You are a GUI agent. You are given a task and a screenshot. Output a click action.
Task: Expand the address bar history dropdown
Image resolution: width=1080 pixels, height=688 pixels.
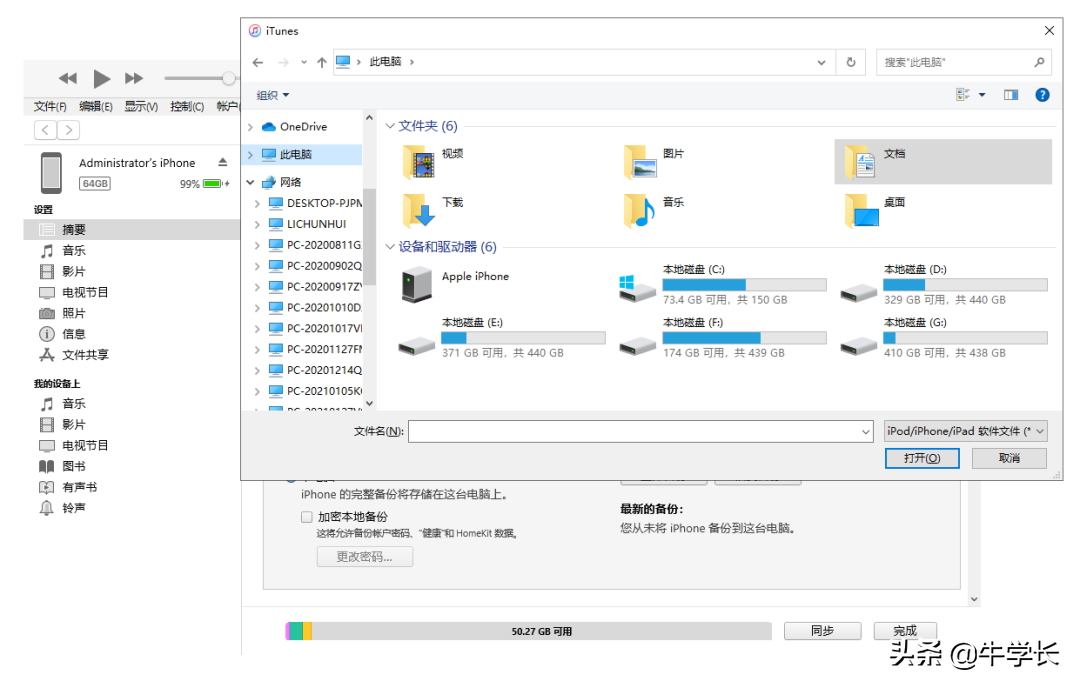coord(821,62)
